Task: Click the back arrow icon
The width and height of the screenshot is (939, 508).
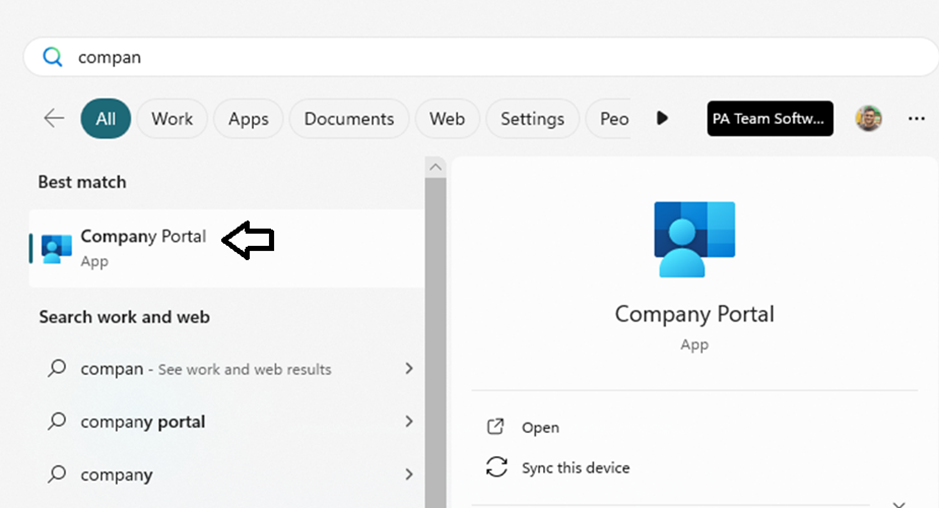Action: click(54, 118)
